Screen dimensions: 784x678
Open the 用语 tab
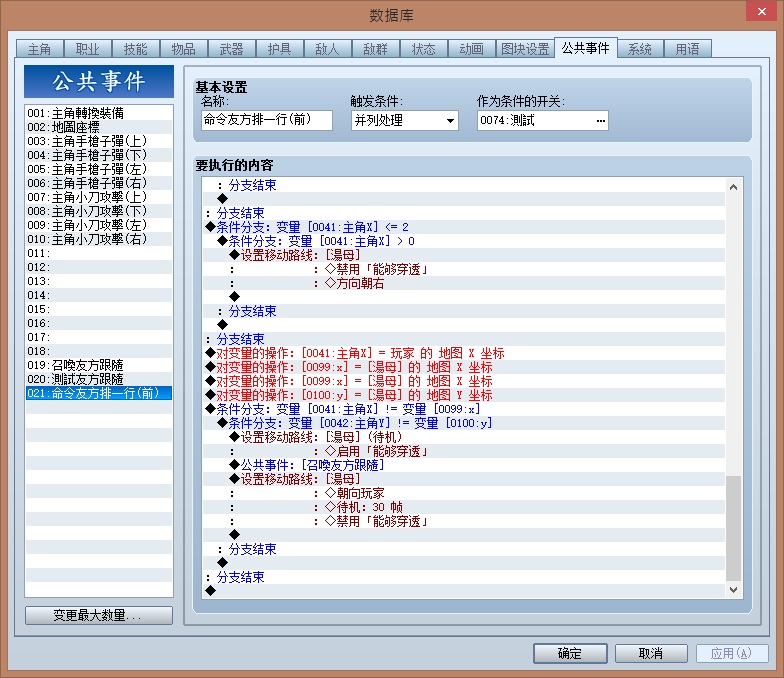coord(688,49)
